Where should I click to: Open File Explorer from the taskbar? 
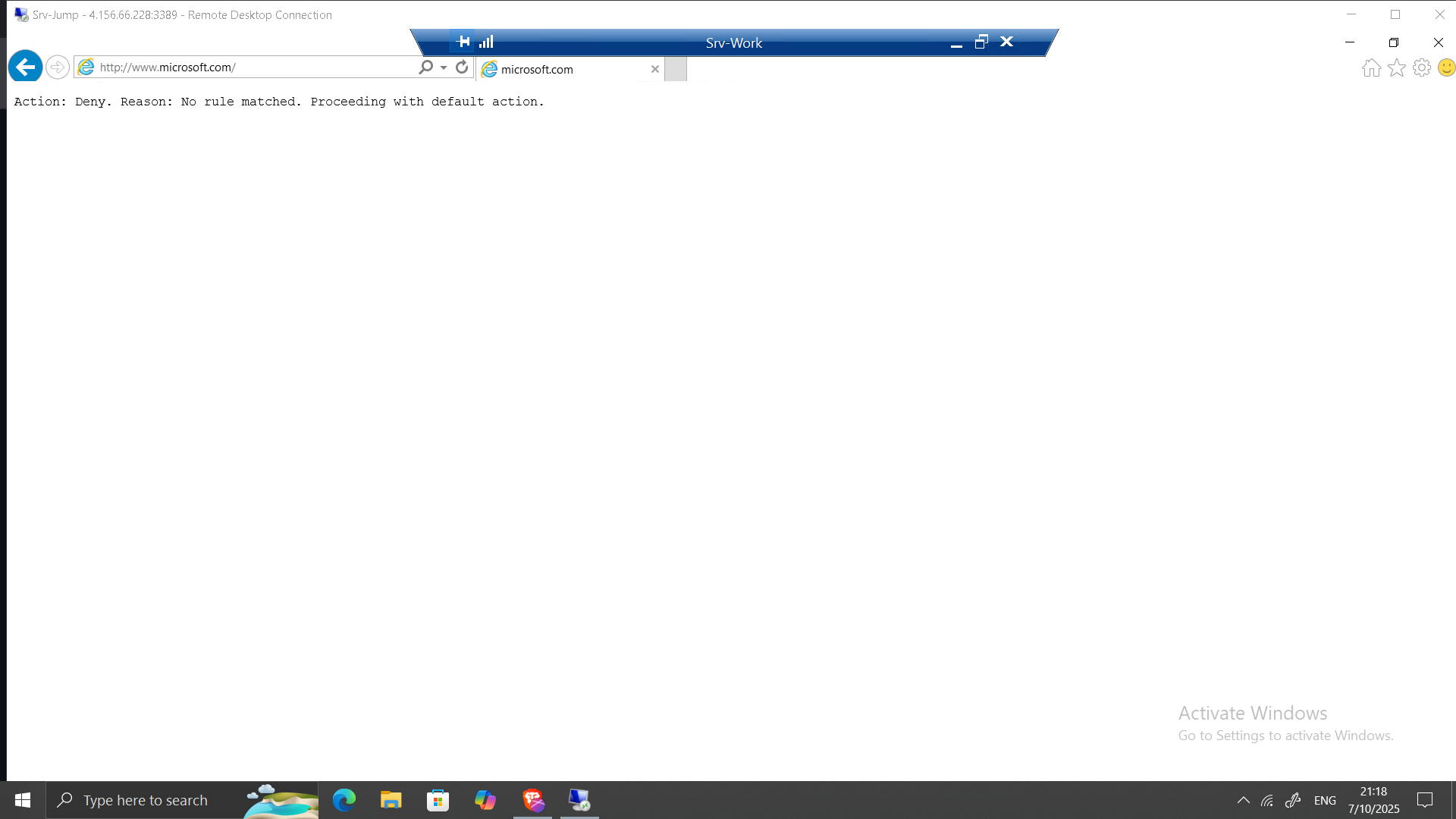coord(391,800)
